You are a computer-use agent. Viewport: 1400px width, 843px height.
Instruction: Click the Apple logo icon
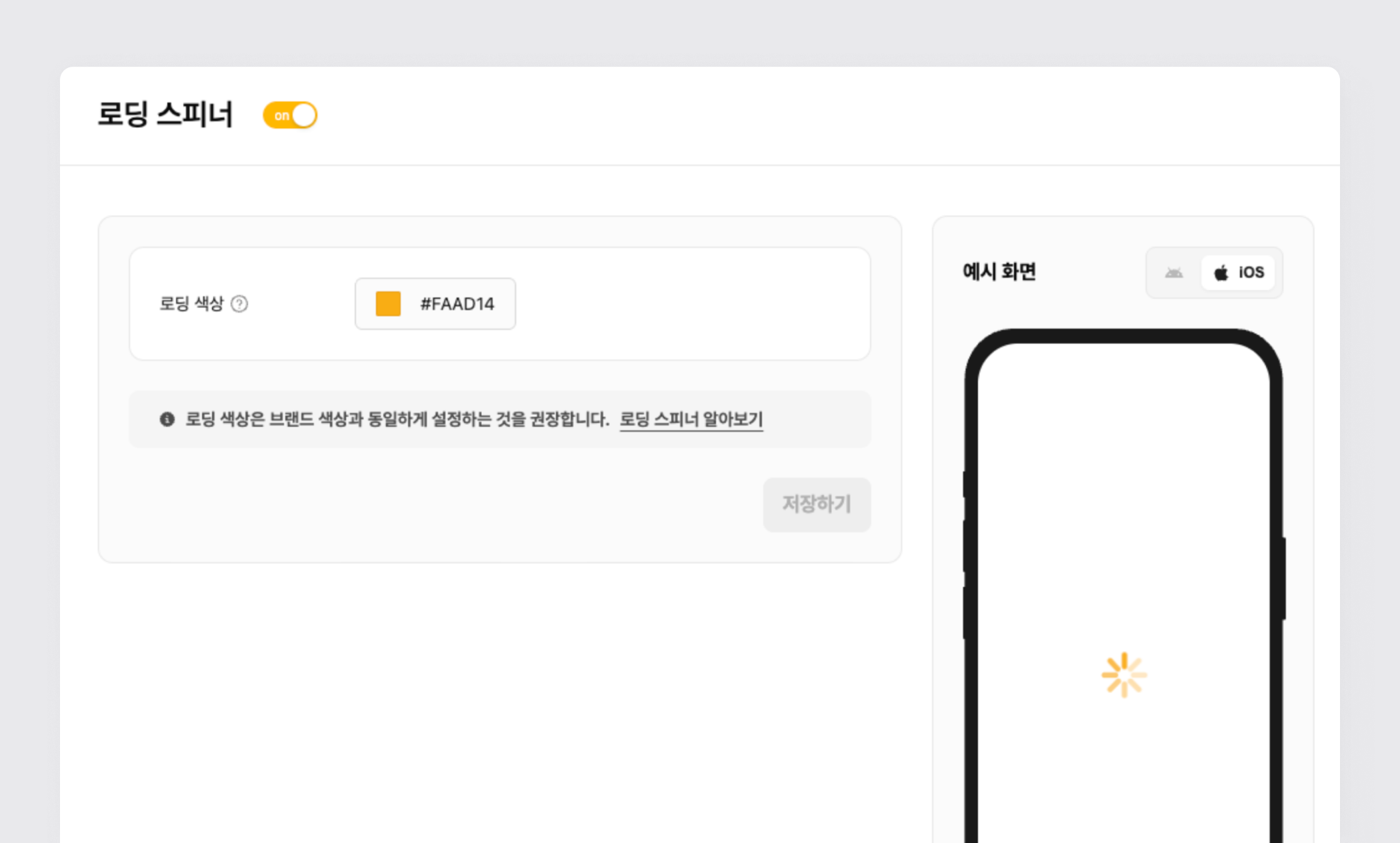[1221, 273]
